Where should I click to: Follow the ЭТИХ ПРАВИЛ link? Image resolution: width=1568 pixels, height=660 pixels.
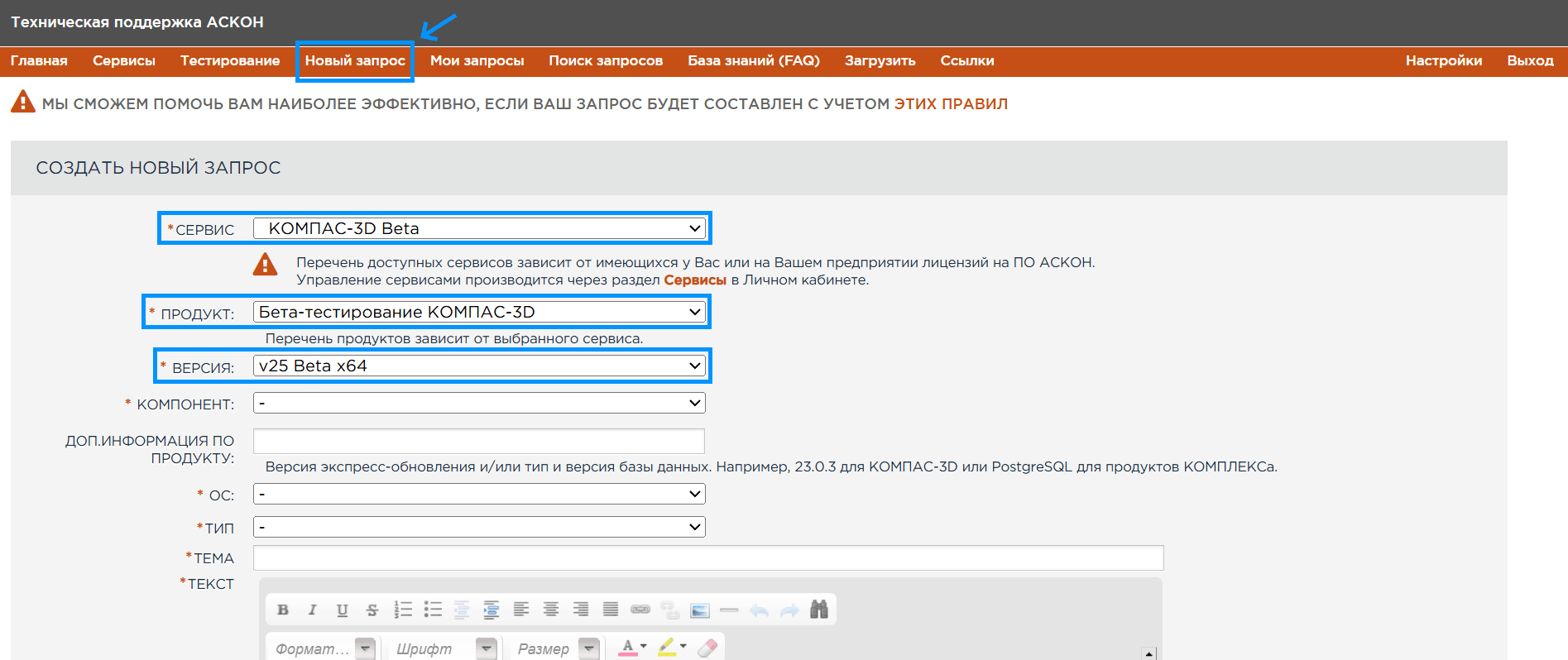[x=951, y=103]
